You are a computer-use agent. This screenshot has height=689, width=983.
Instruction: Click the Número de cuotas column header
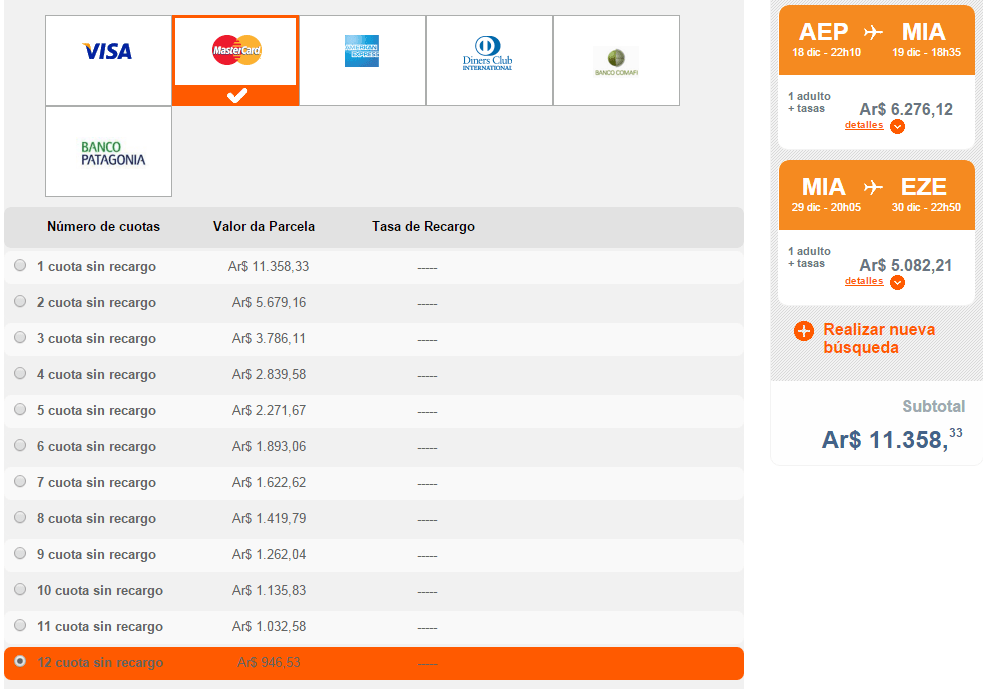click(103, 226)
